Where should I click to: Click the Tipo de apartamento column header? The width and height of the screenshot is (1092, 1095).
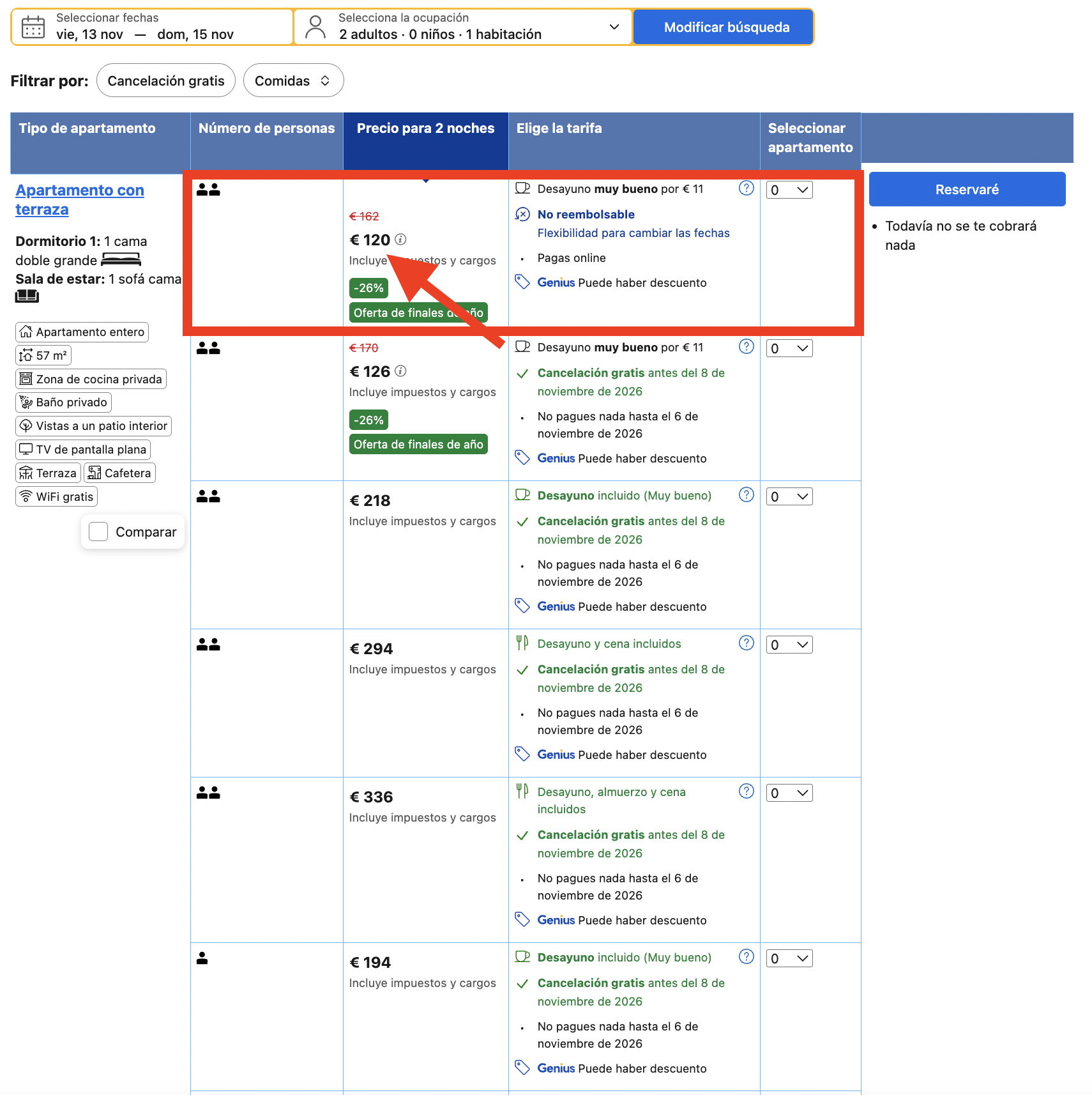point(100,143)
